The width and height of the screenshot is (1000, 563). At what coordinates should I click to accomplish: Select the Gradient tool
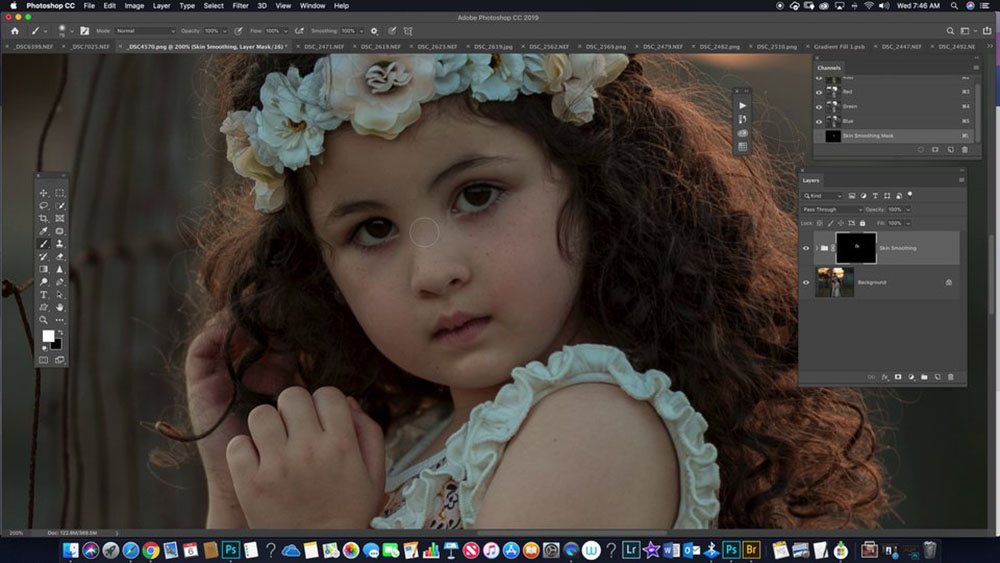tap(43, 269)
